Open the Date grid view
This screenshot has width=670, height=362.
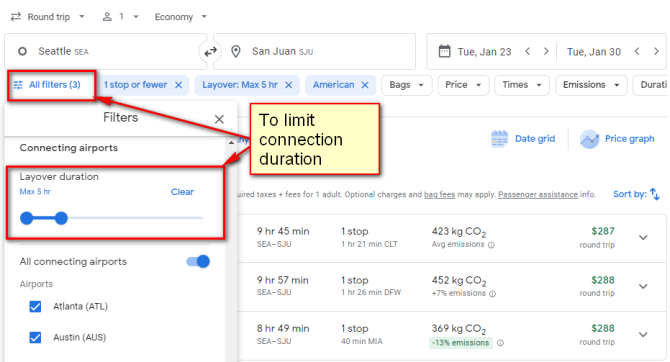pyautogui.click(x=523, y=139)
